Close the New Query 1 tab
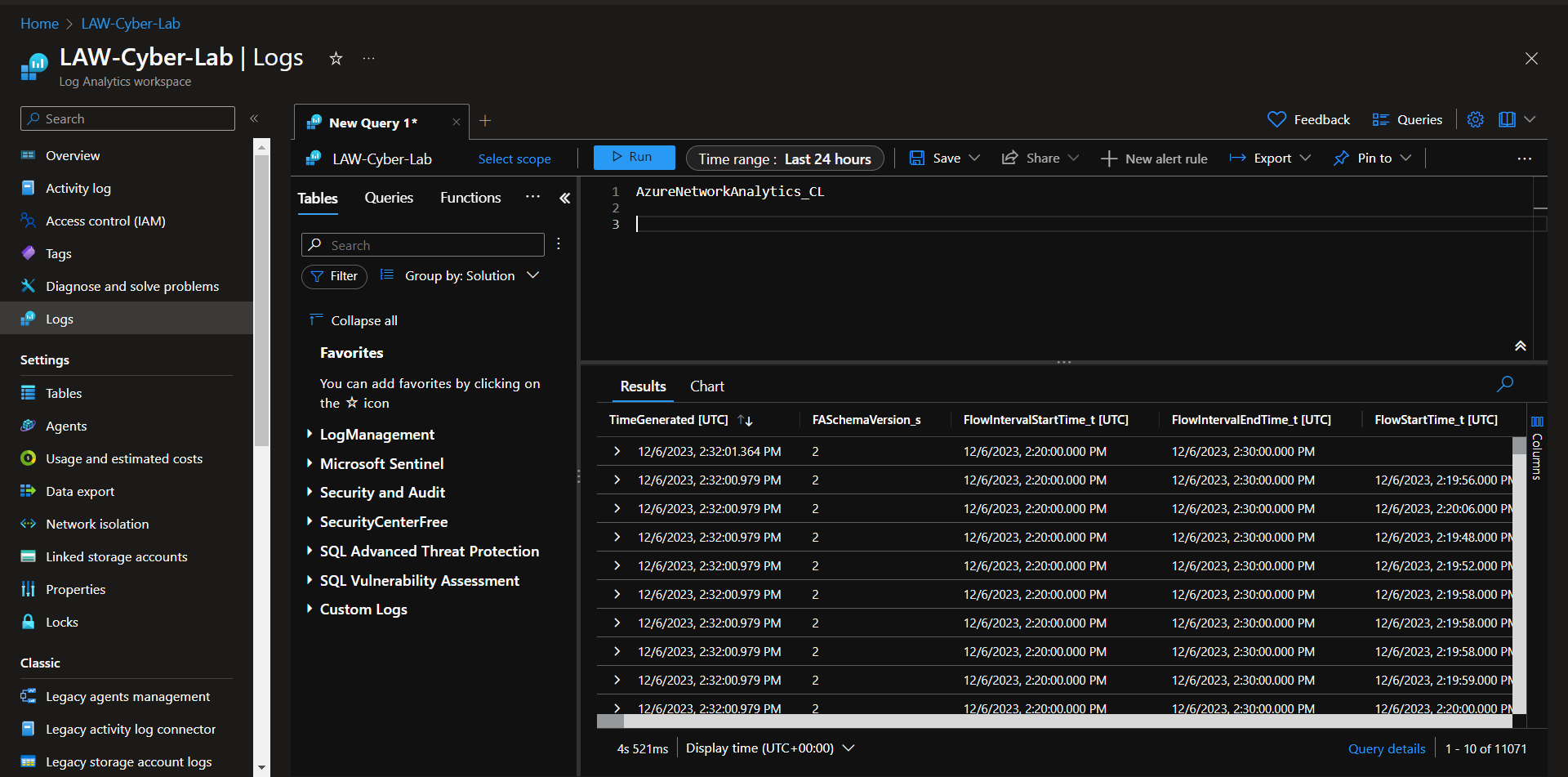The image size is (1568, 777). click(457, 123)
